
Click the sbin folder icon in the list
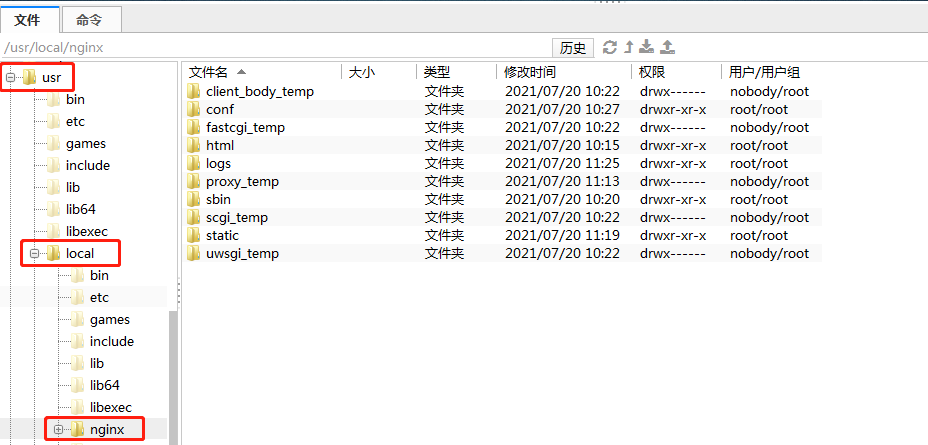pos(194,199)
